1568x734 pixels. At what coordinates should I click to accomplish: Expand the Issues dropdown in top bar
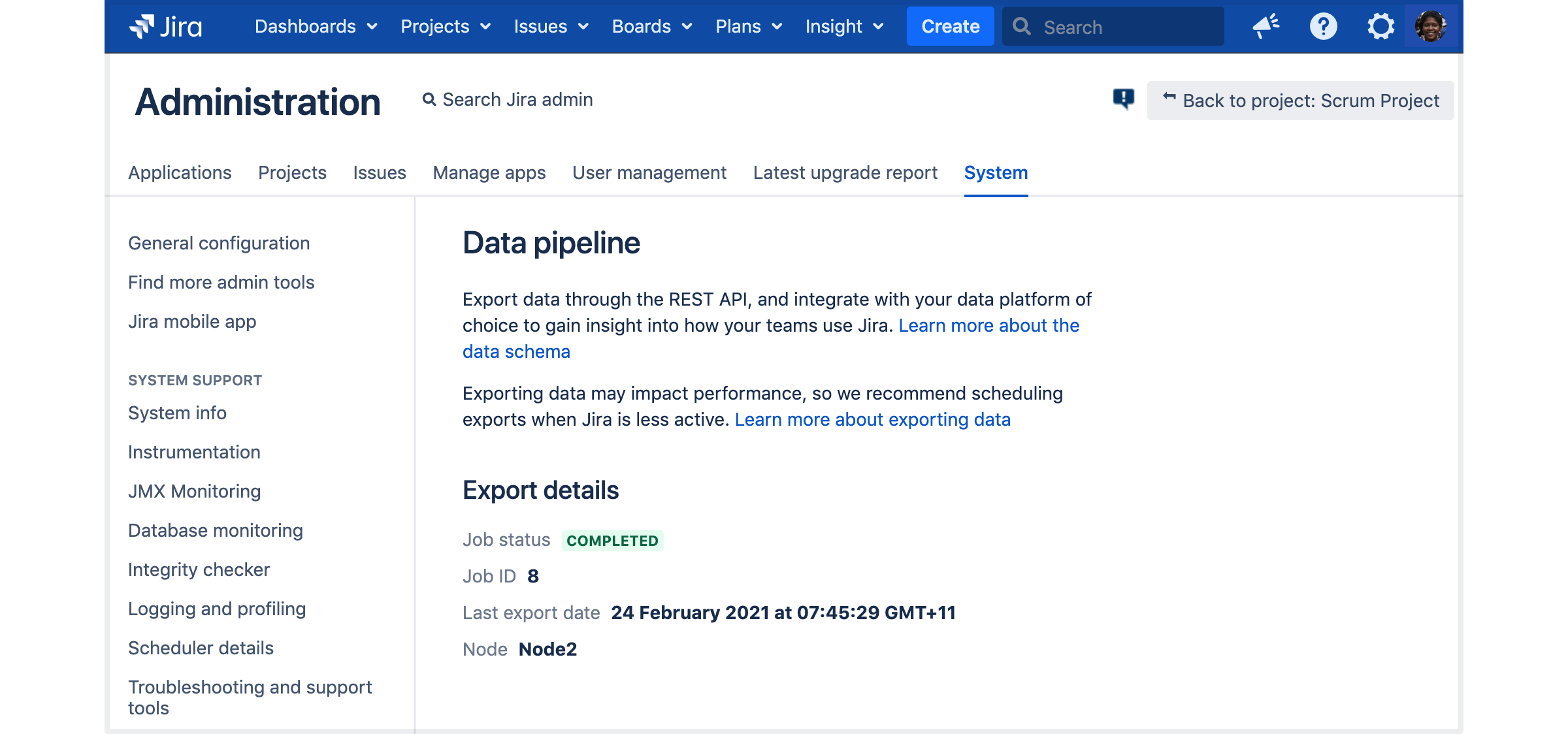[551, 27]
